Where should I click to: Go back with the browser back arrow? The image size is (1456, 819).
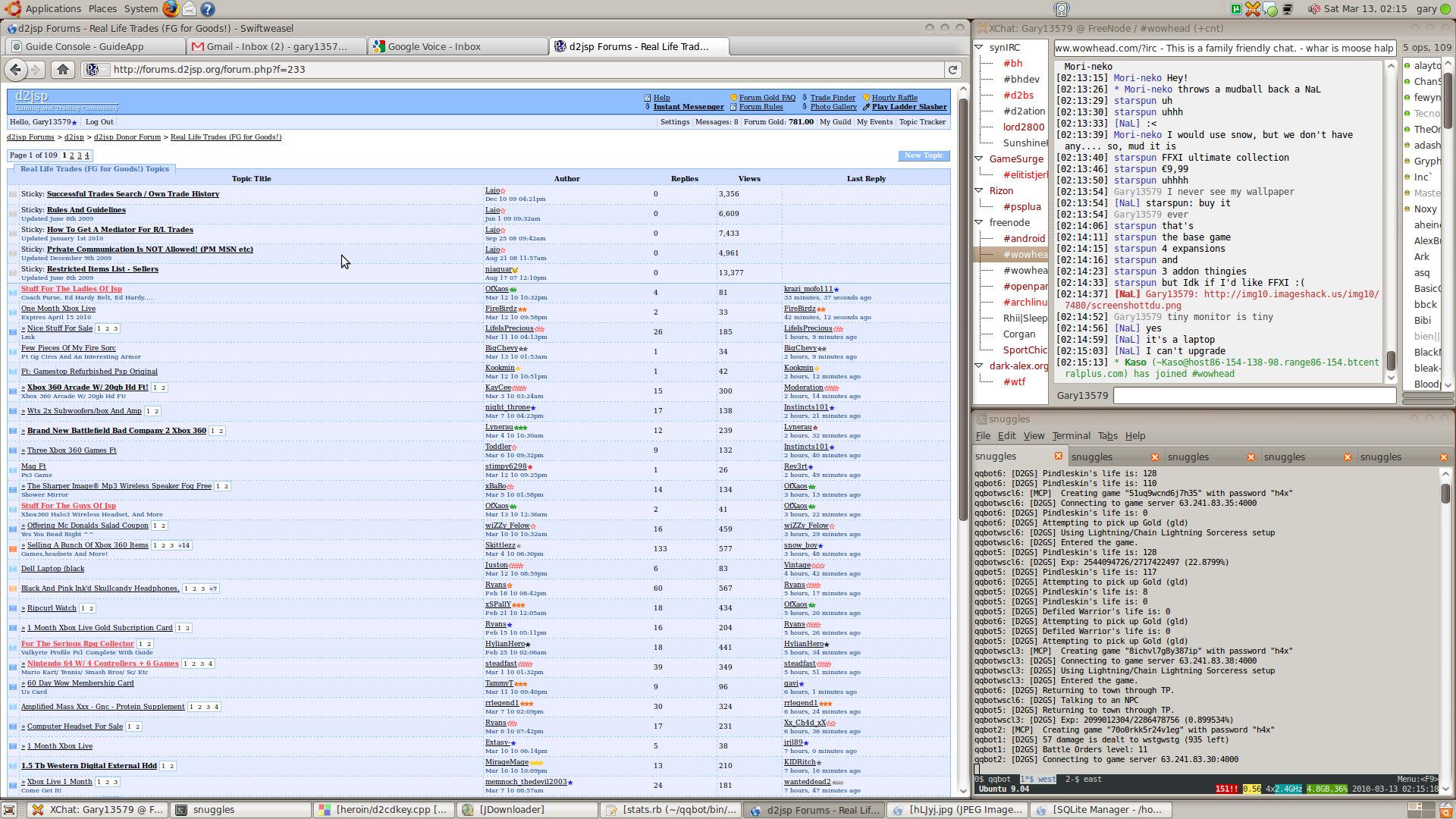[16, 70]
